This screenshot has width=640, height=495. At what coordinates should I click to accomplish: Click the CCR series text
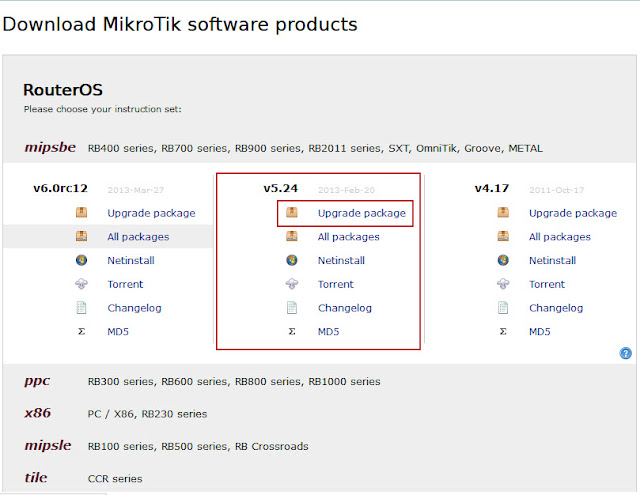pyautogui.click(x=115, y=479)
